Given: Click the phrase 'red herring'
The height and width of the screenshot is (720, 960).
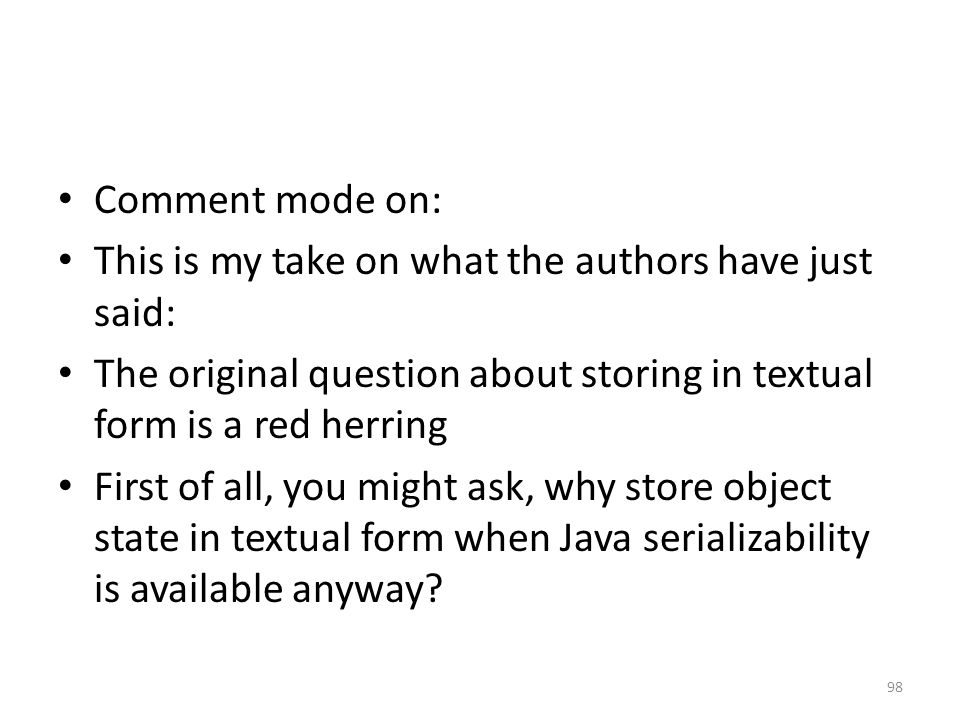Looking at the screenshot, I should [350, 426].
